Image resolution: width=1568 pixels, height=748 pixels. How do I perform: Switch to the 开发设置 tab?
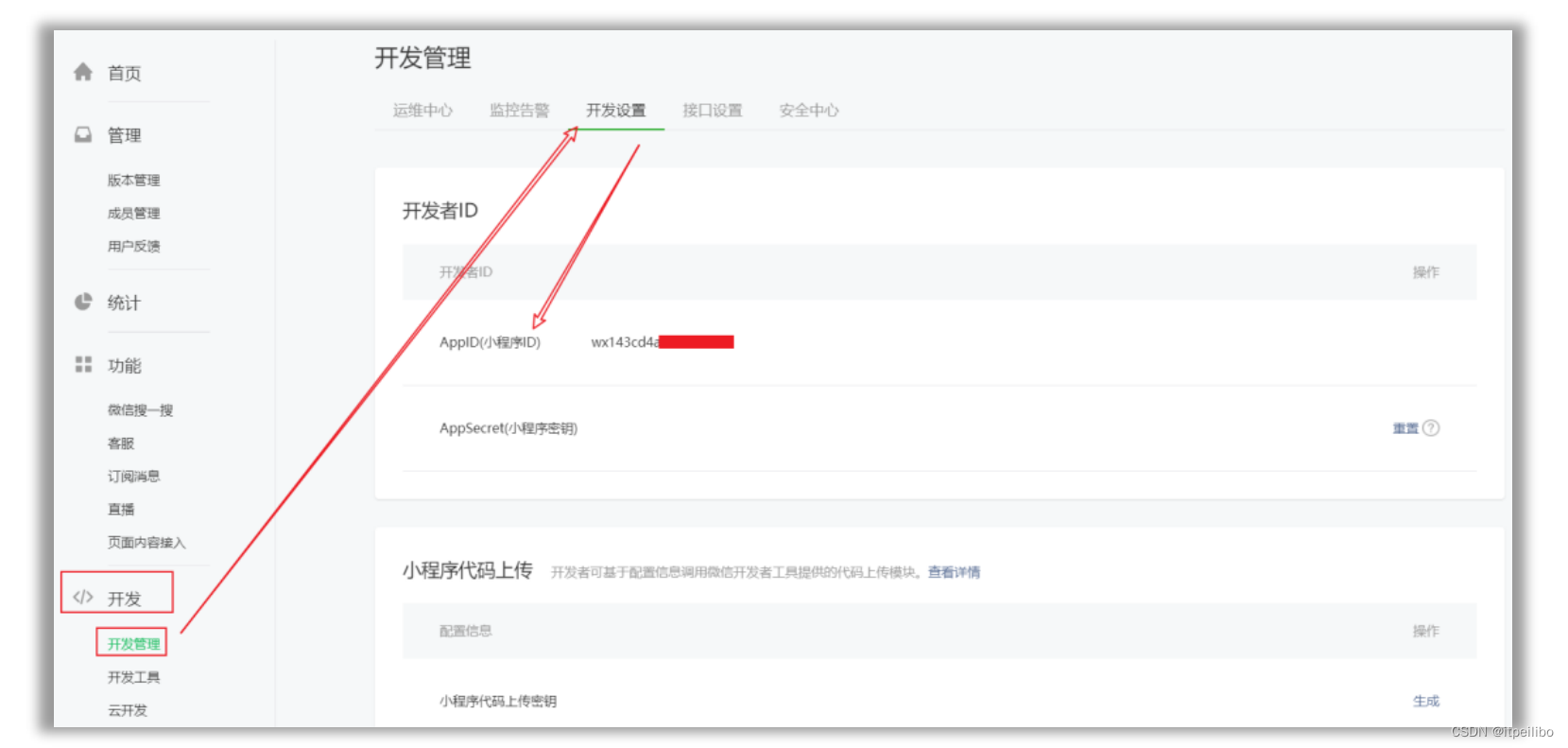(x=615, y=110)
